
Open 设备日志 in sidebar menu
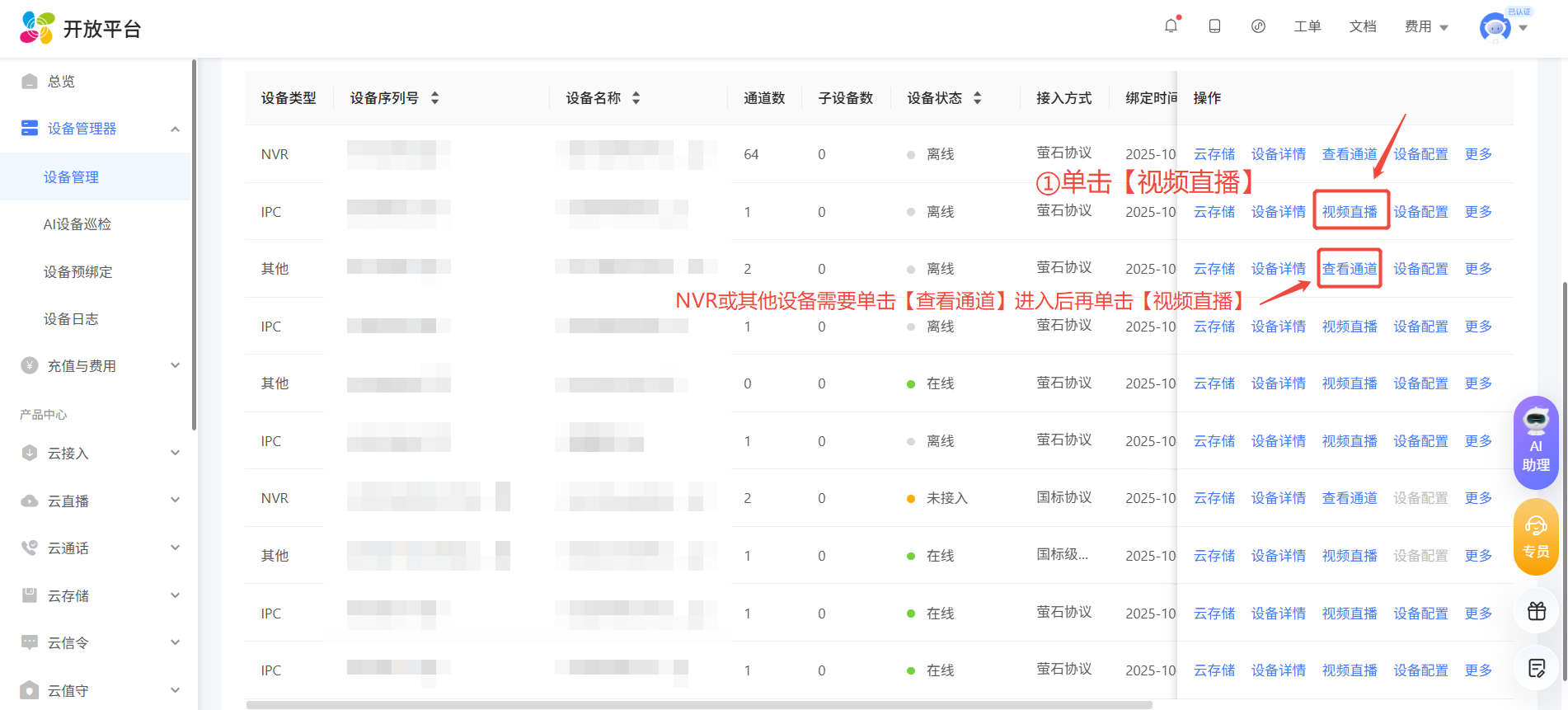click(71, 319)
